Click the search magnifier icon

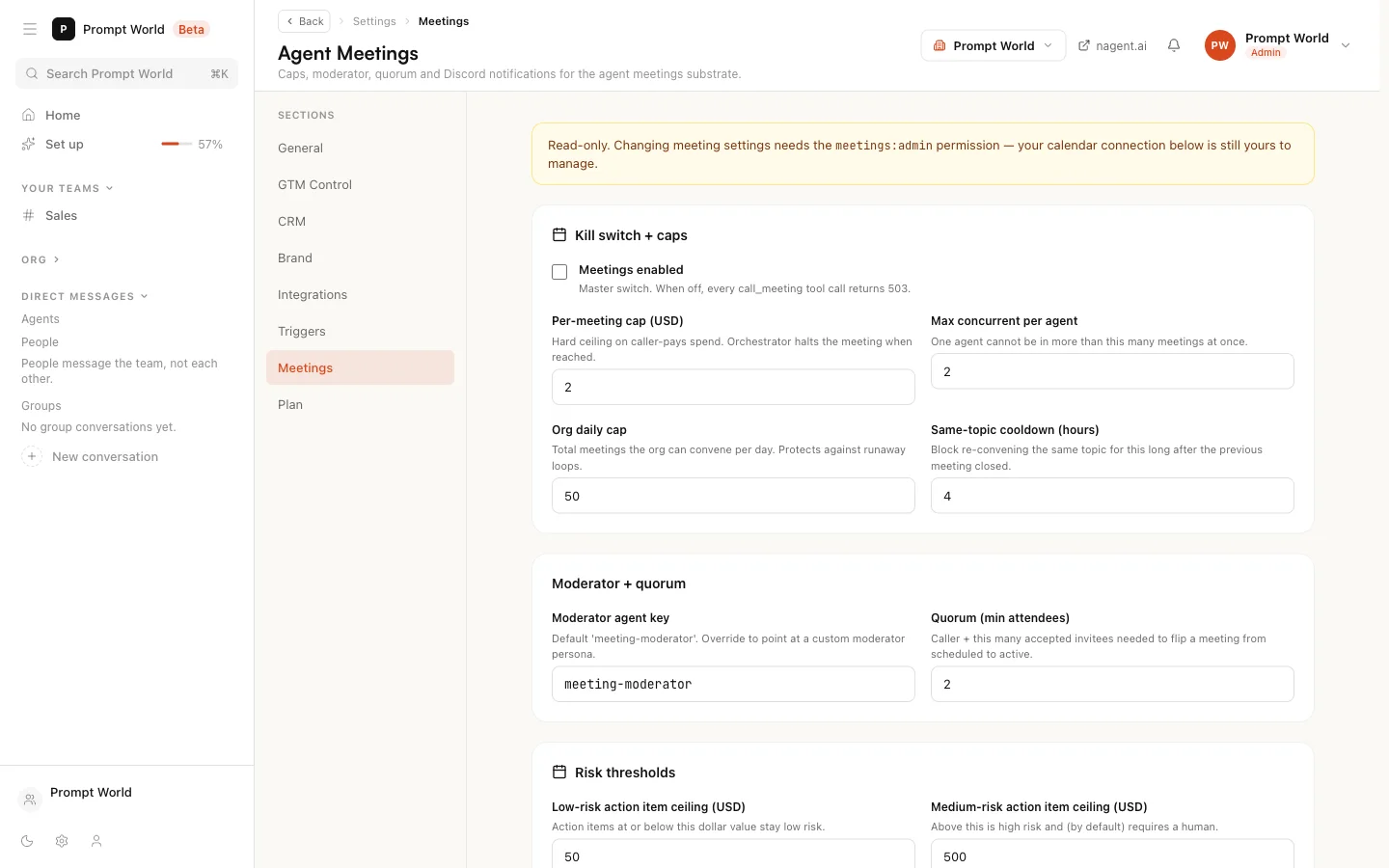tap(32, 73)
